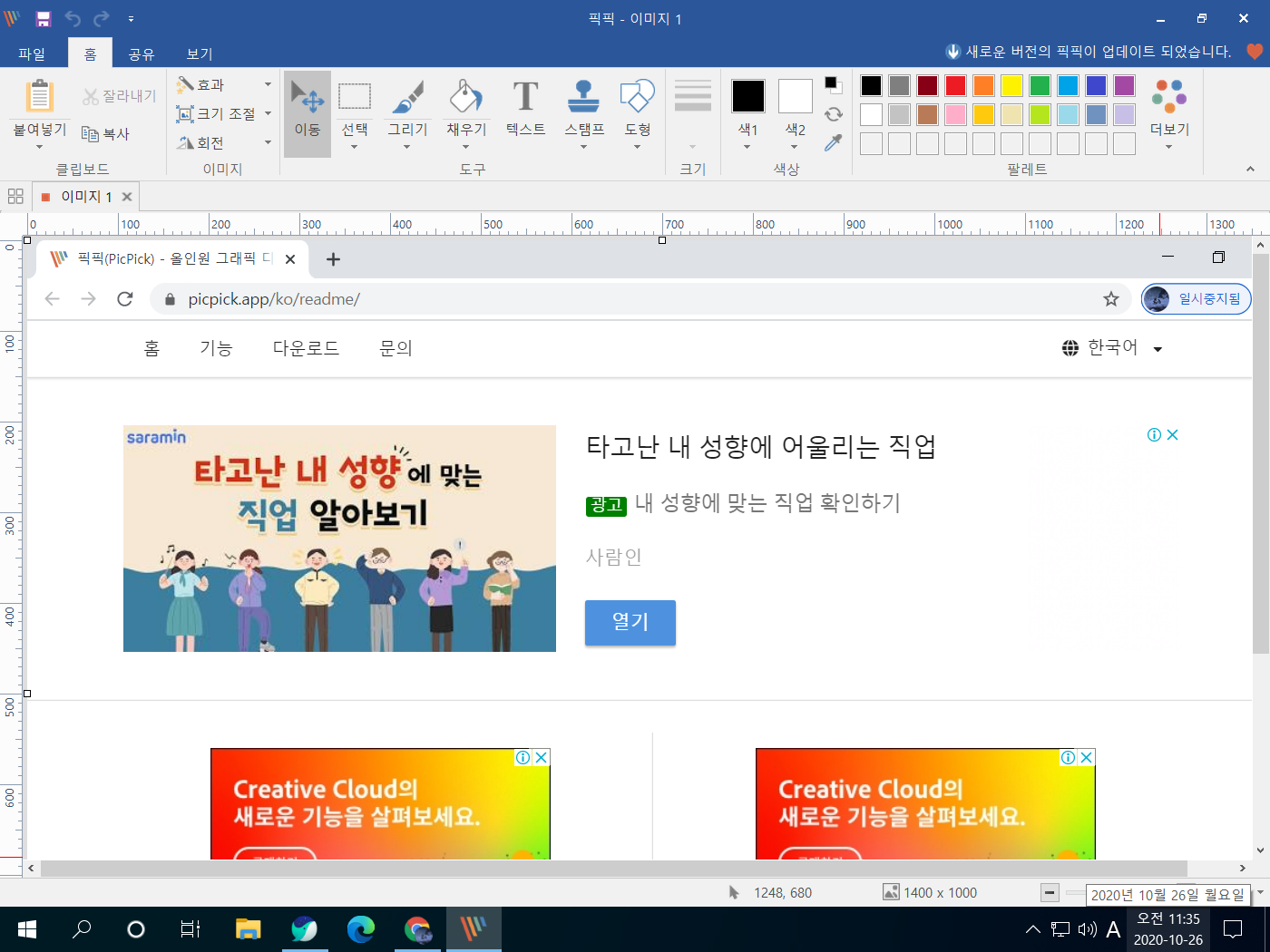Viewport: 1270px width, 952px height.
Task: Open Chrome from taskbar
Action: click(417, 929)
